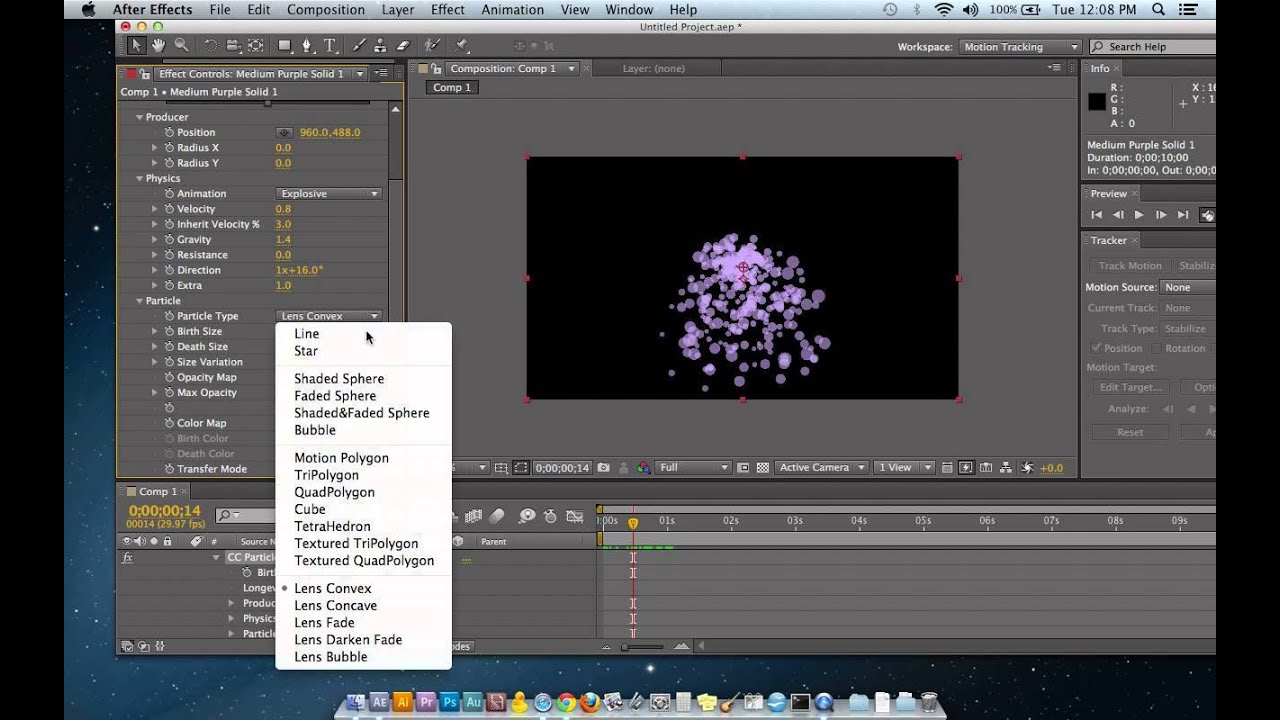Open the Workspace dropdown
1280x720 pixels.
click(1021, 47)
